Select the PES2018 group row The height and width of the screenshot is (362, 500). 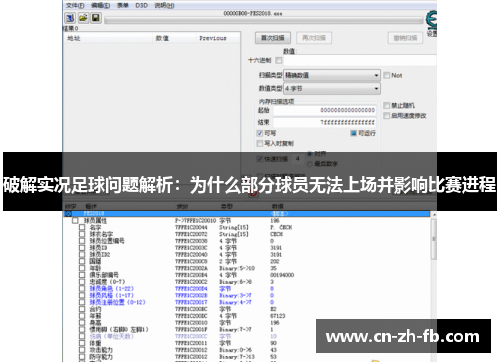(247, 213)
